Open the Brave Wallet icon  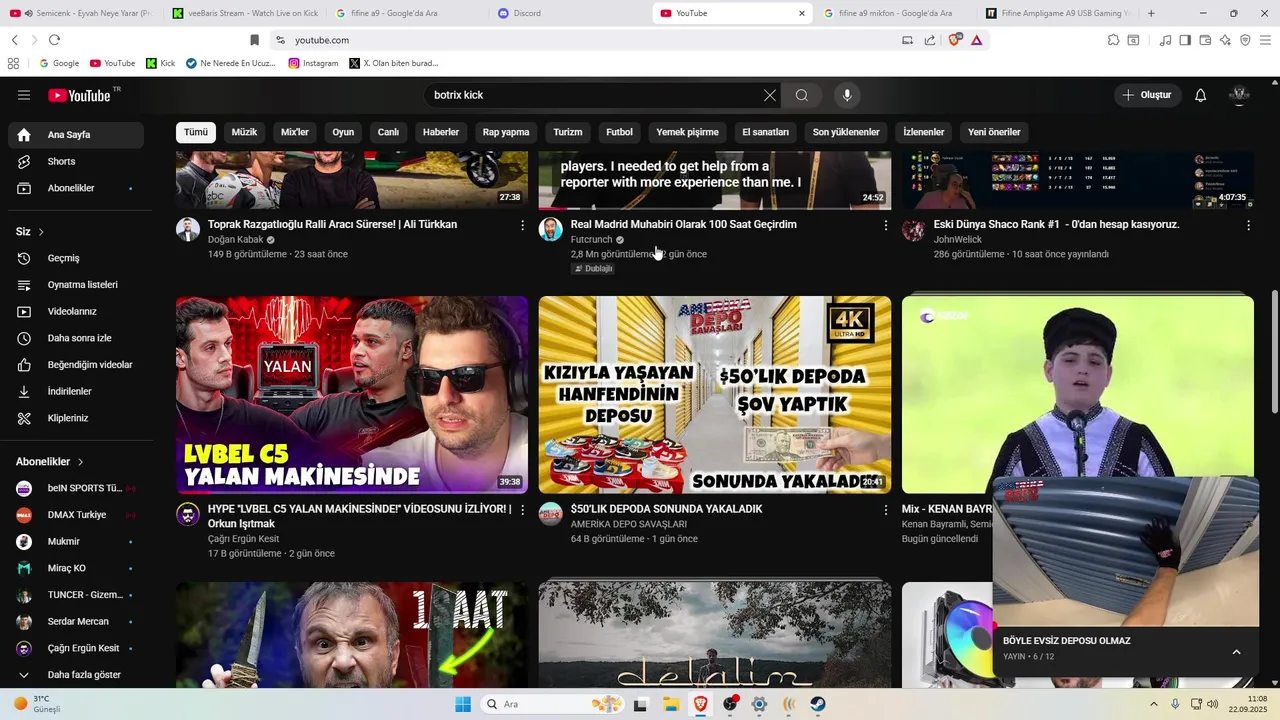point(1205,40)
